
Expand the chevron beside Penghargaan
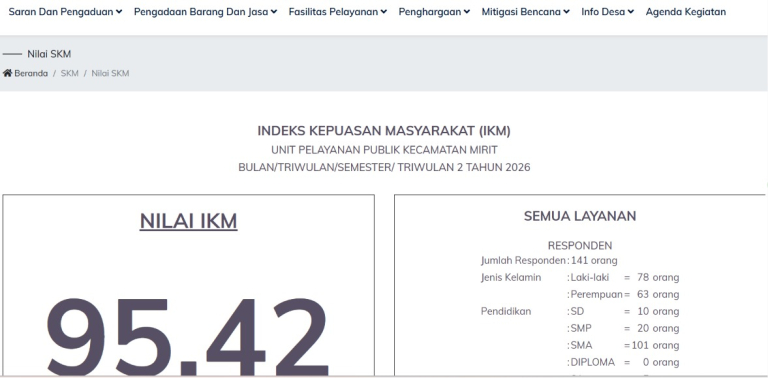pos(467,12)
